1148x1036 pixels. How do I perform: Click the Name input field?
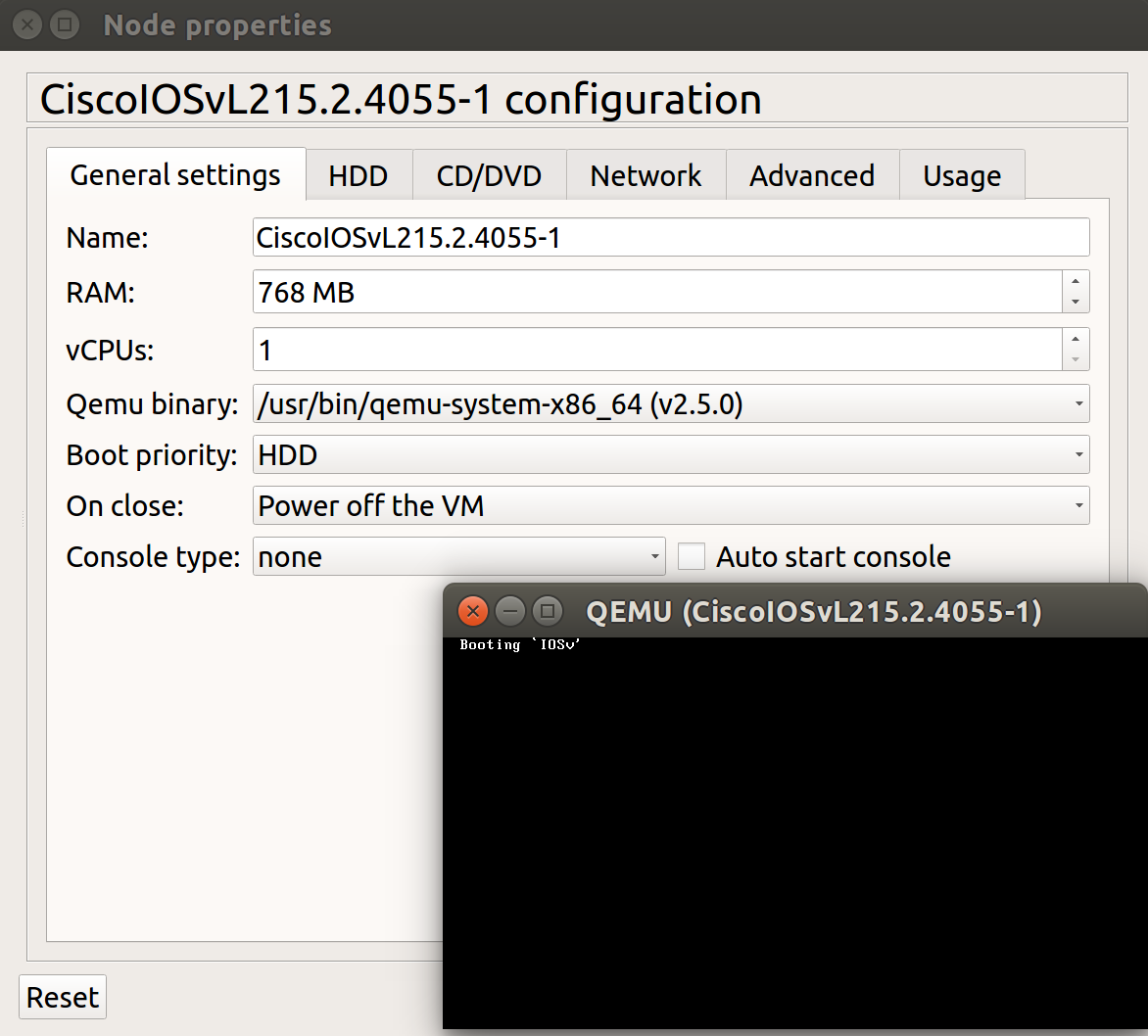(x=671, y=237)
